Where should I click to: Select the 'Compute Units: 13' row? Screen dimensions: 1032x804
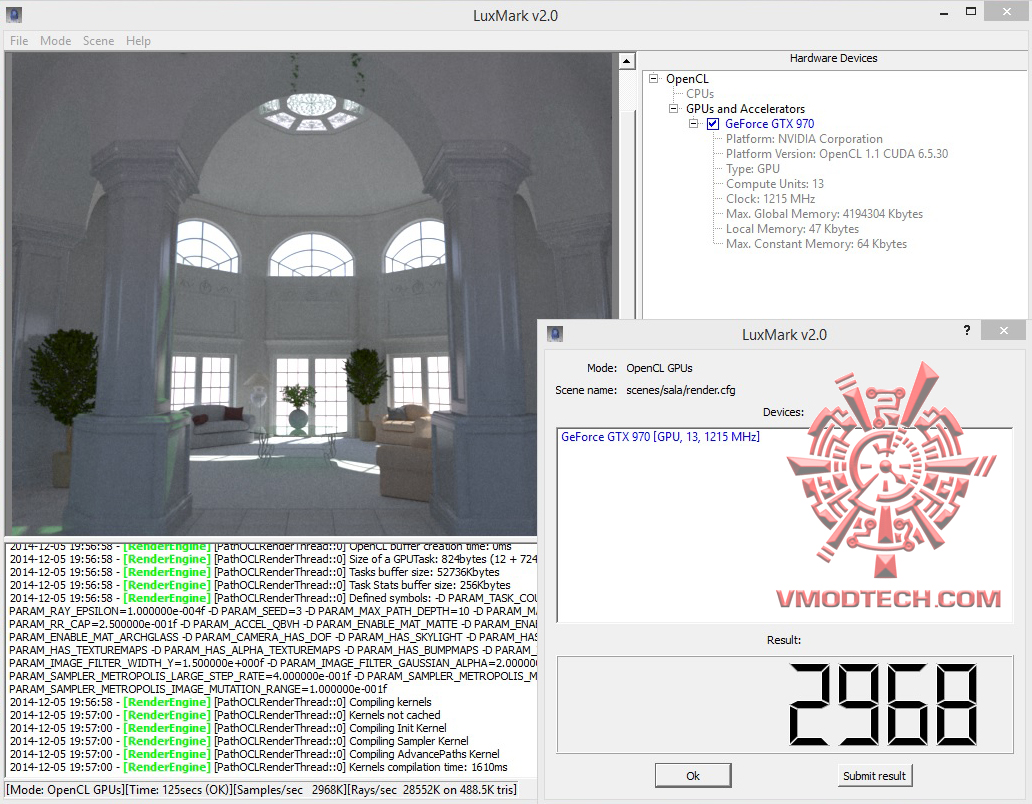(x=775, y=184)
